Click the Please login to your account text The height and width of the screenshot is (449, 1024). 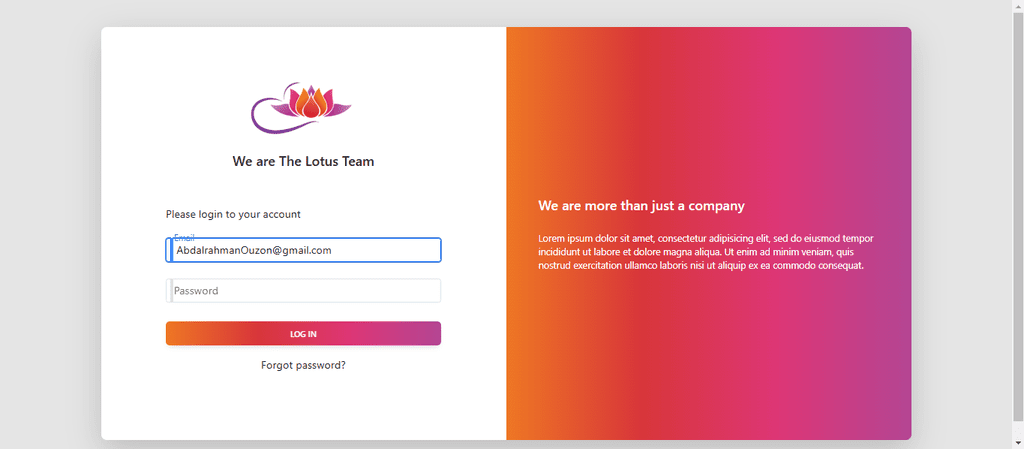(x=233, y=214)
